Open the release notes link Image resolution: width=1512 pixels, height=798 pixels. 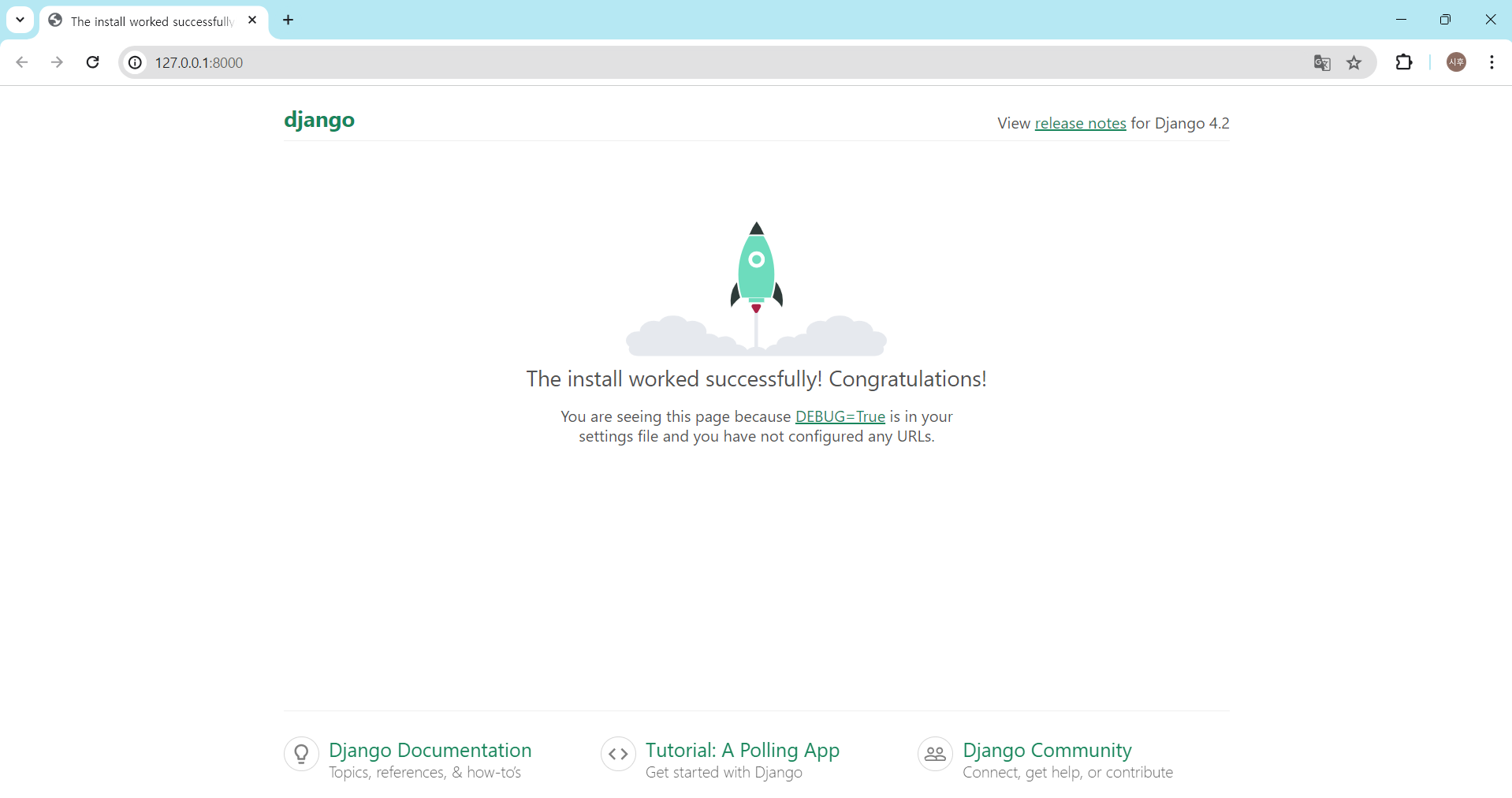click(1080, 123)
